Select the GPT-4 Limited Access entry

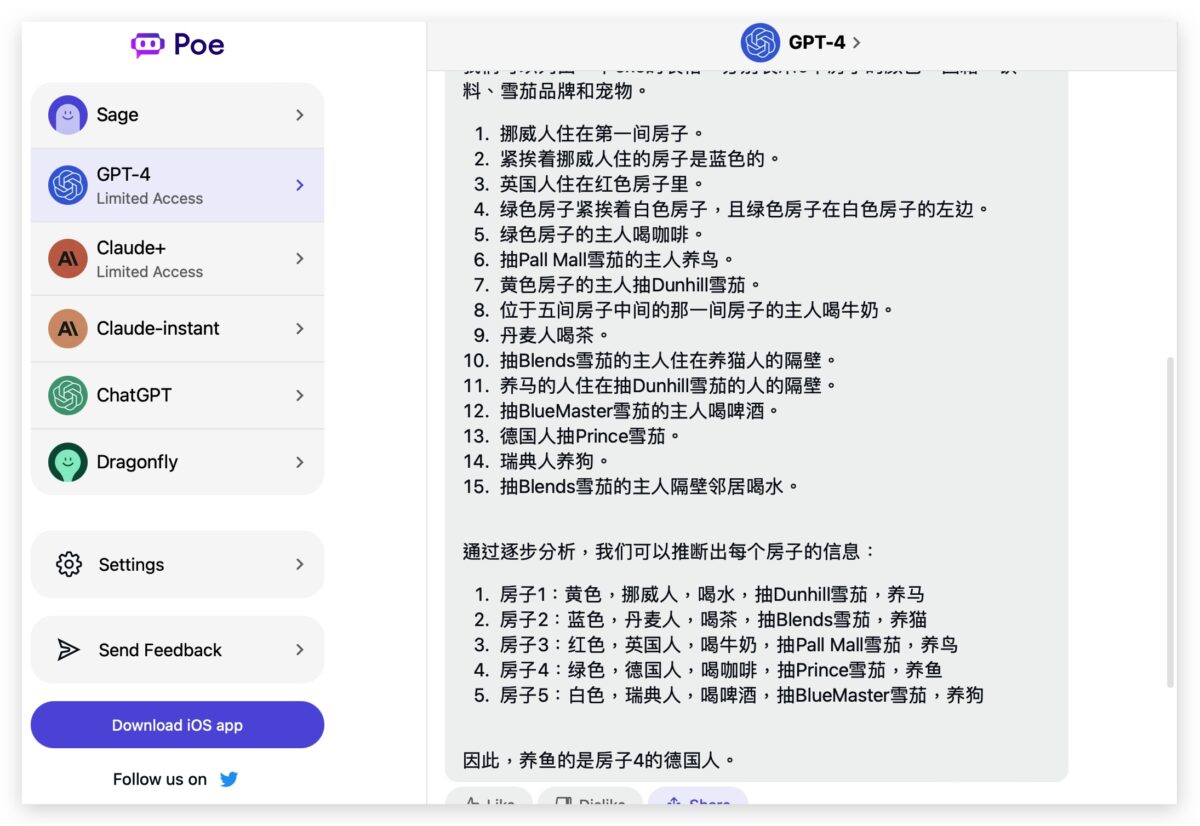177,185
